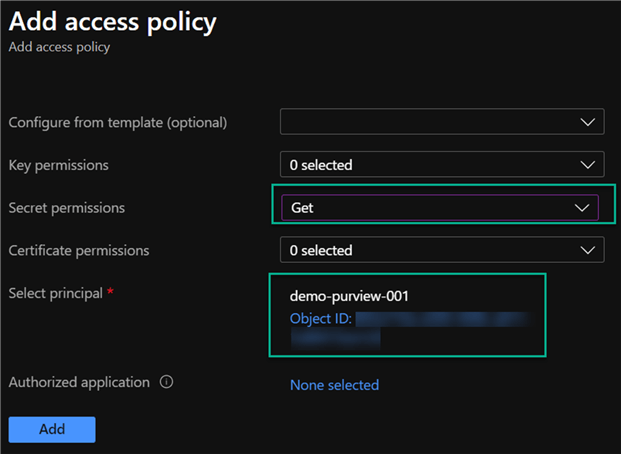
Task: Click chevron arrow of Key permissions dropdown
Action: [x=587, y=164]
